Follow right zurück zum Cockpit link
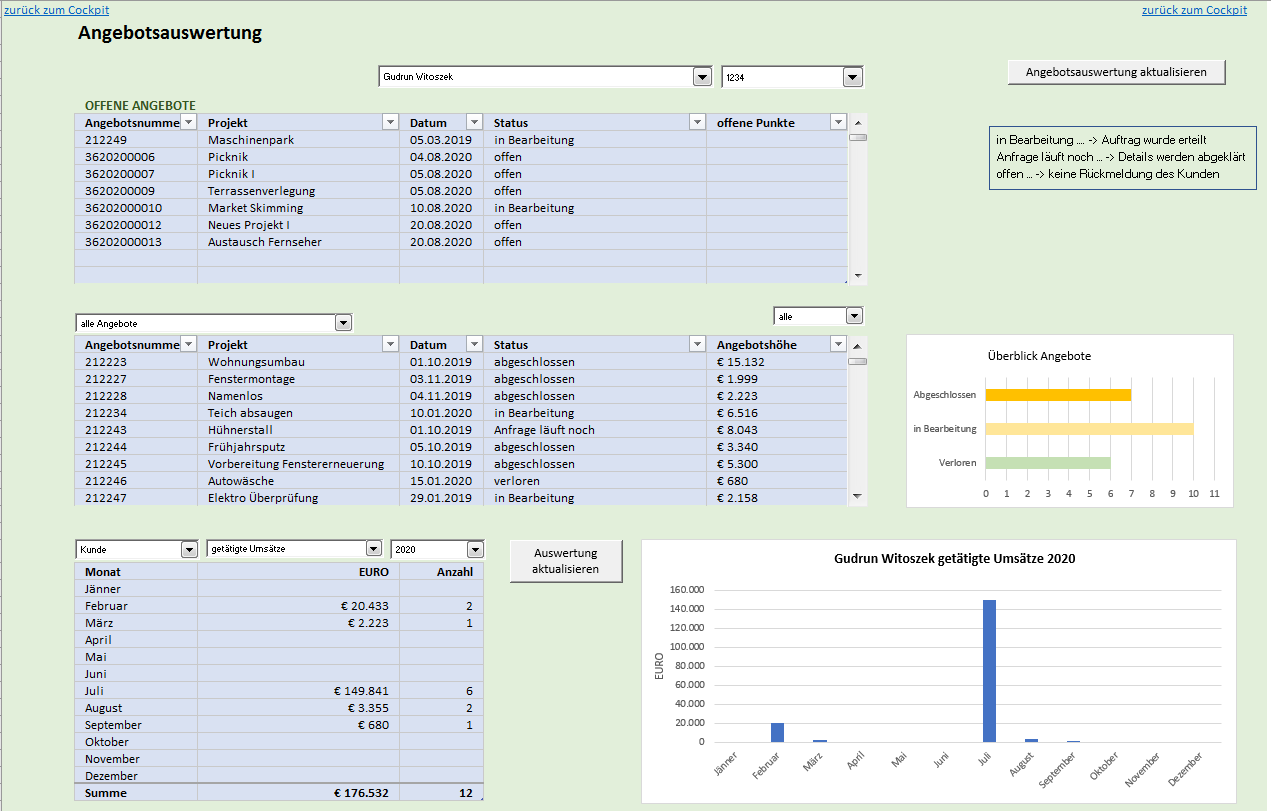The image size is (1271, 811). pos(1194,10)
